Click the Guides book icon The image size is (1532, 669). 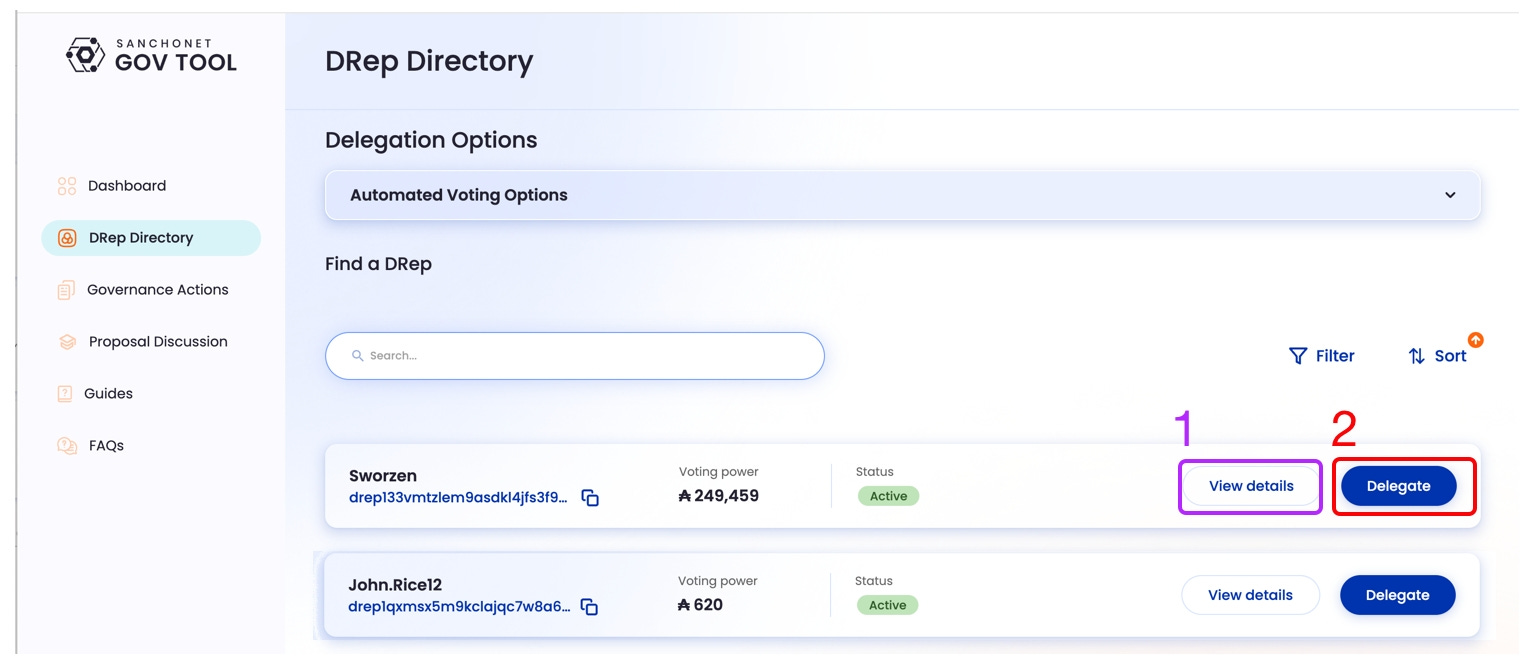(65, 394)
